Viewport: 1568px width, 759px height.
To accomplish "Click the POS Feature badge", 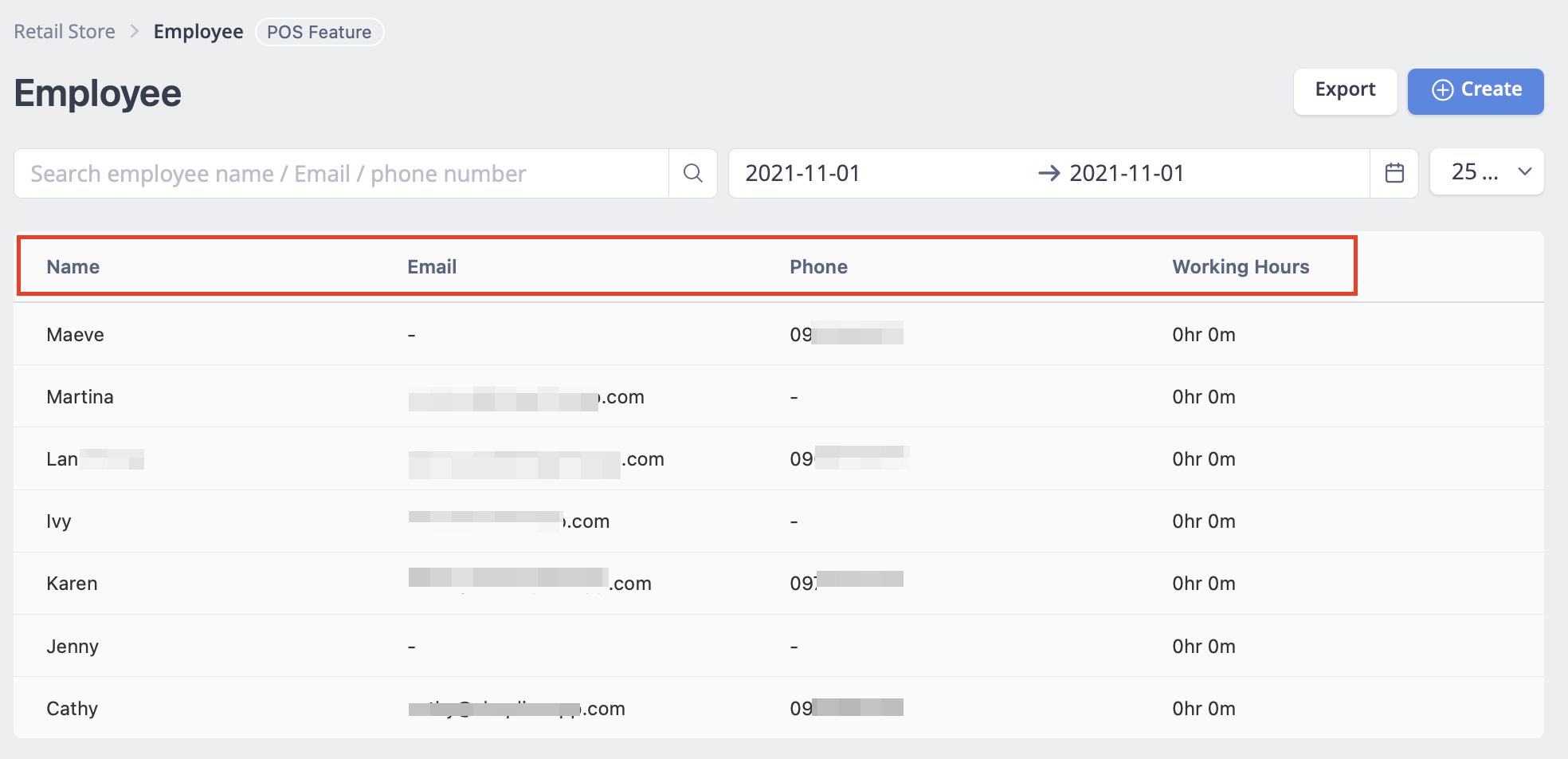I will coord(319,32).
